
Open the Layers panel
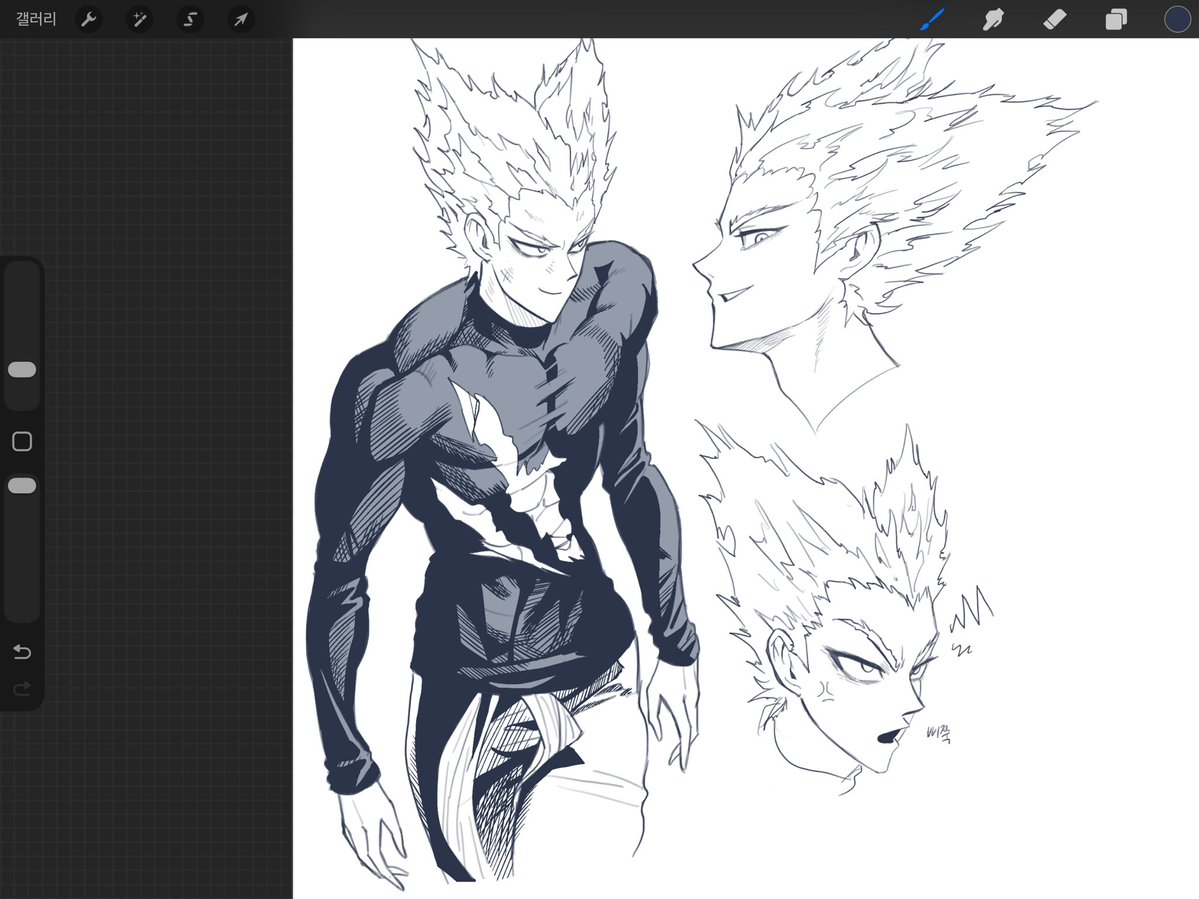[1116, 19]
